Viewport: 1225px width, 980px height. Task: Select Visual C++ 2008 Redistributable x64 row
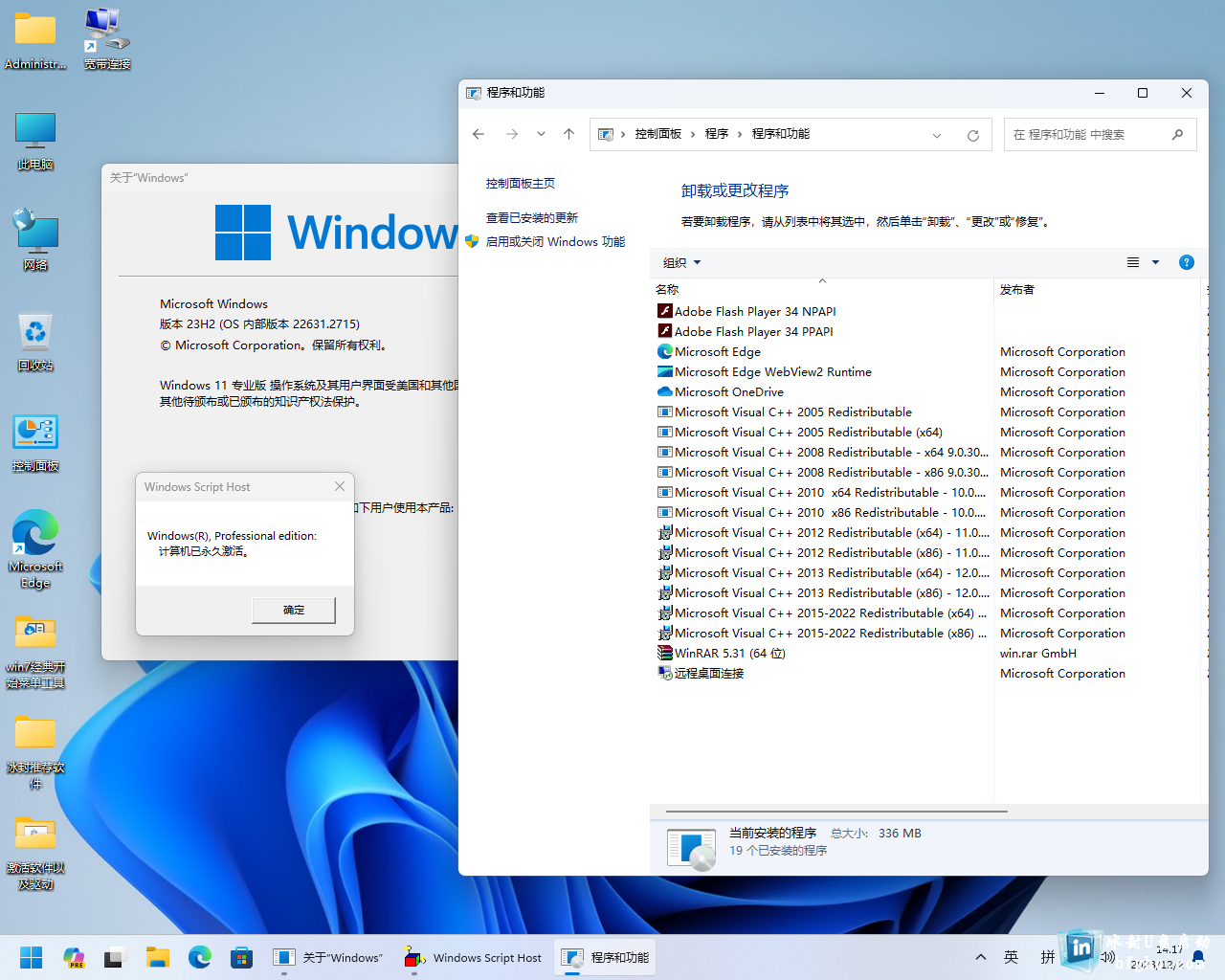[x=927, y=453]
